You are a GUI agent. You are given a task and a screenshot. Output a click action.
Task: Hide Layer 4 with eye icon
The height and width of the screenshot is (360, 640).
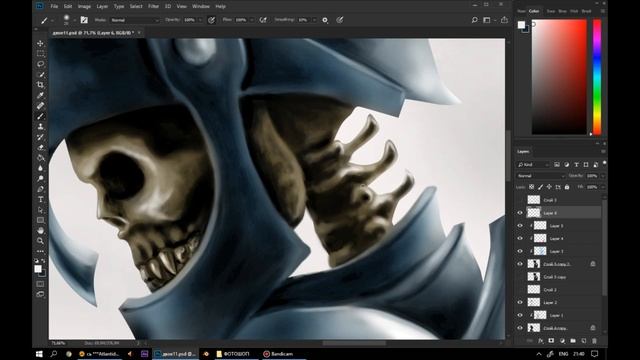pyautogui.click(x=520, y=238)
